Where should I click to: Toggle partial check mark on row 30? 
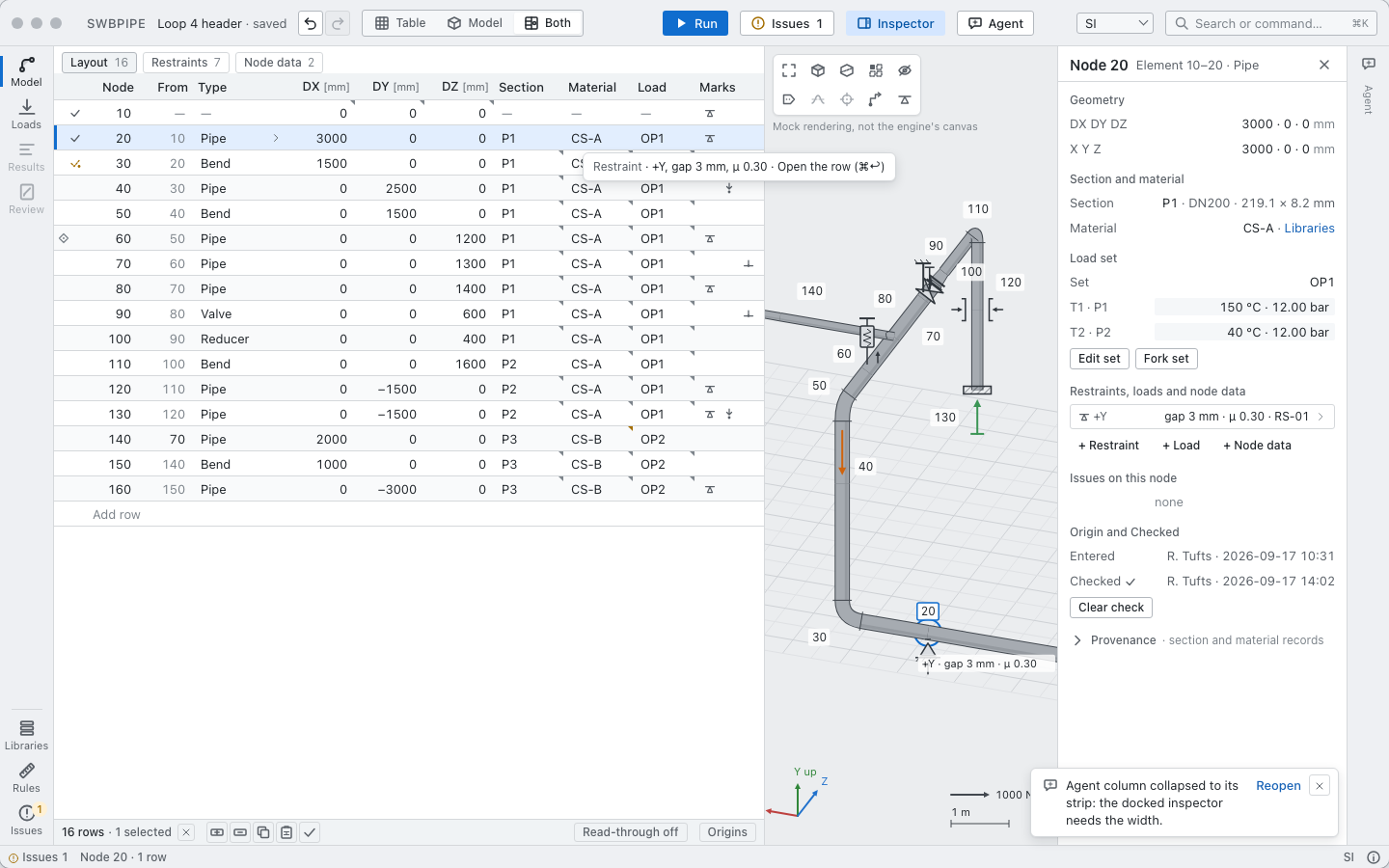tap(75, 163)
